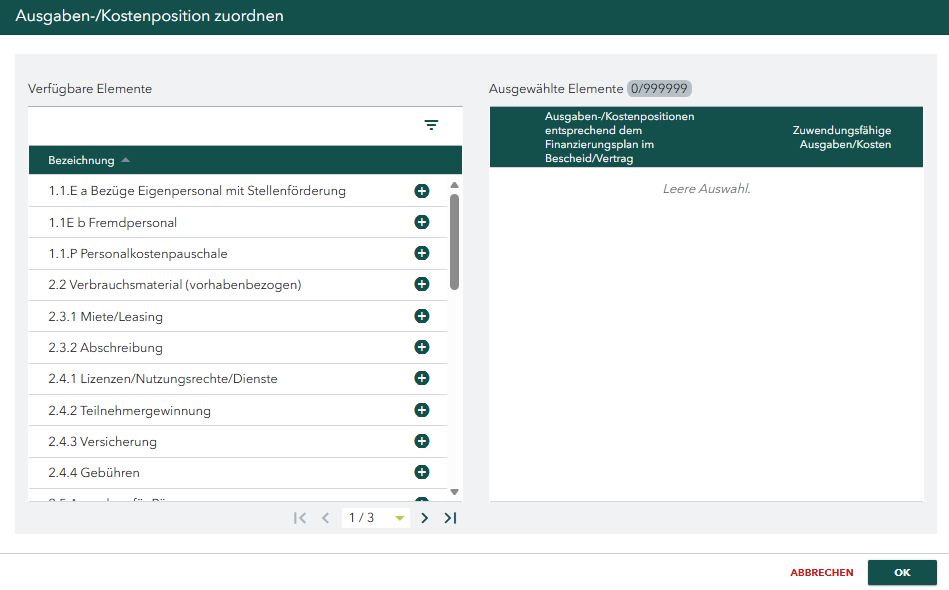949x590 pixels.
Task: Go to next page of available elements
Action: (424, 518)
